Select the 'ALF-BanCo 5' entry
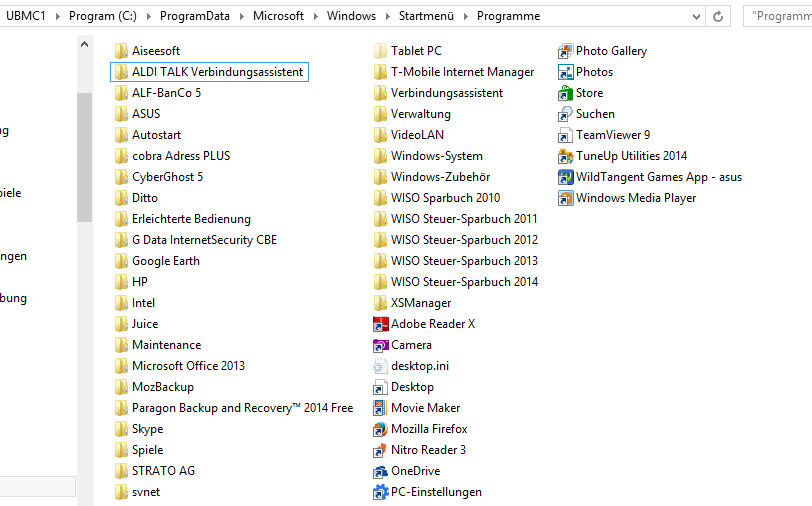The height and width of the screenshot is (506, 812). click(166, 93)
